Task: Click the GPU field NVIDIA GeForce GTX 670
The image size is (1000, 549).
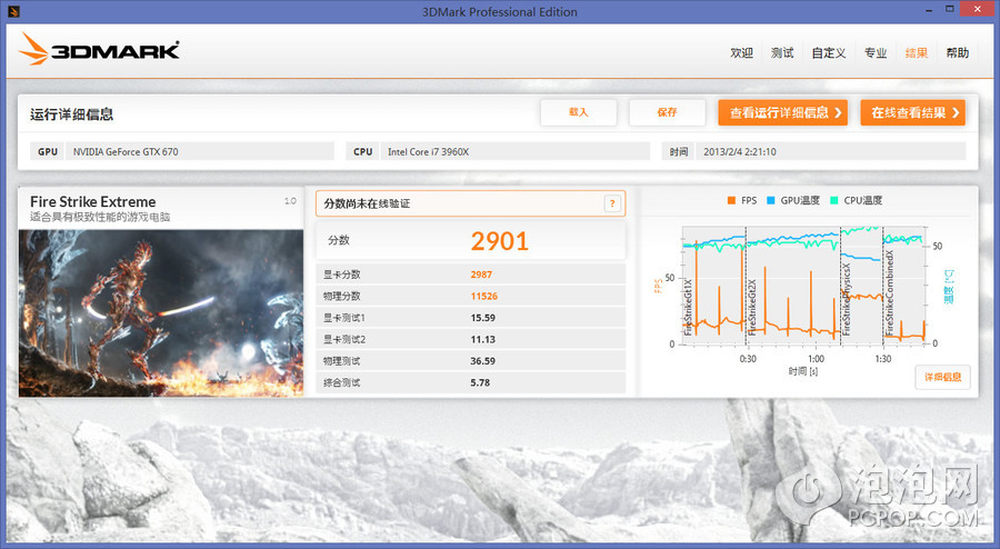Action: click(200, 152)
